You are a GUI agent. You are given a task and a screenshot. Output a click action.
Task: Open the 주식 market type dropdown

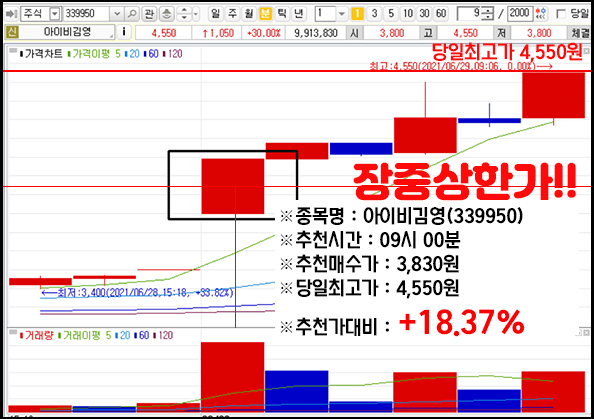tap(55, 14)
